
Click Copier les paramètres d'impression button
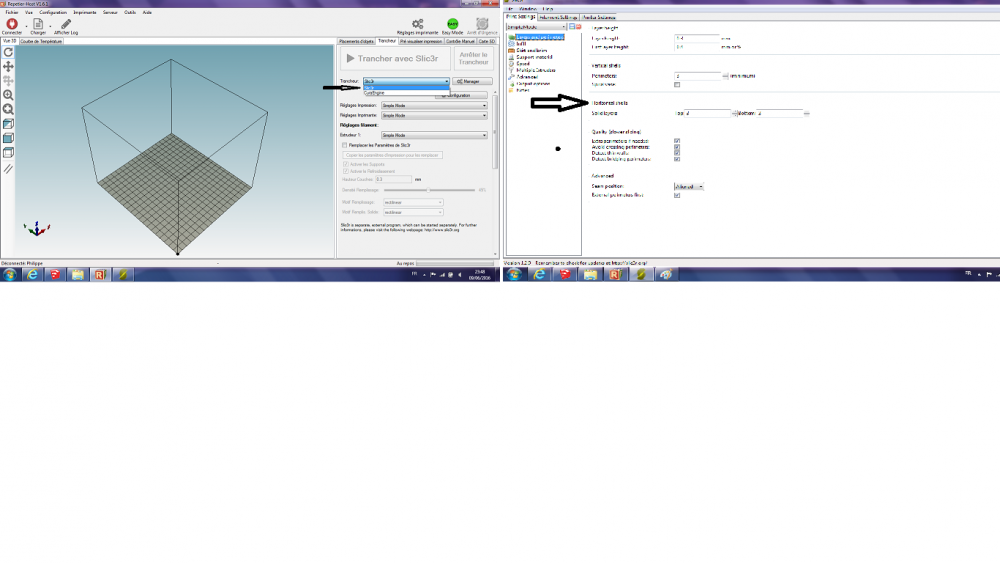(393, 155)
